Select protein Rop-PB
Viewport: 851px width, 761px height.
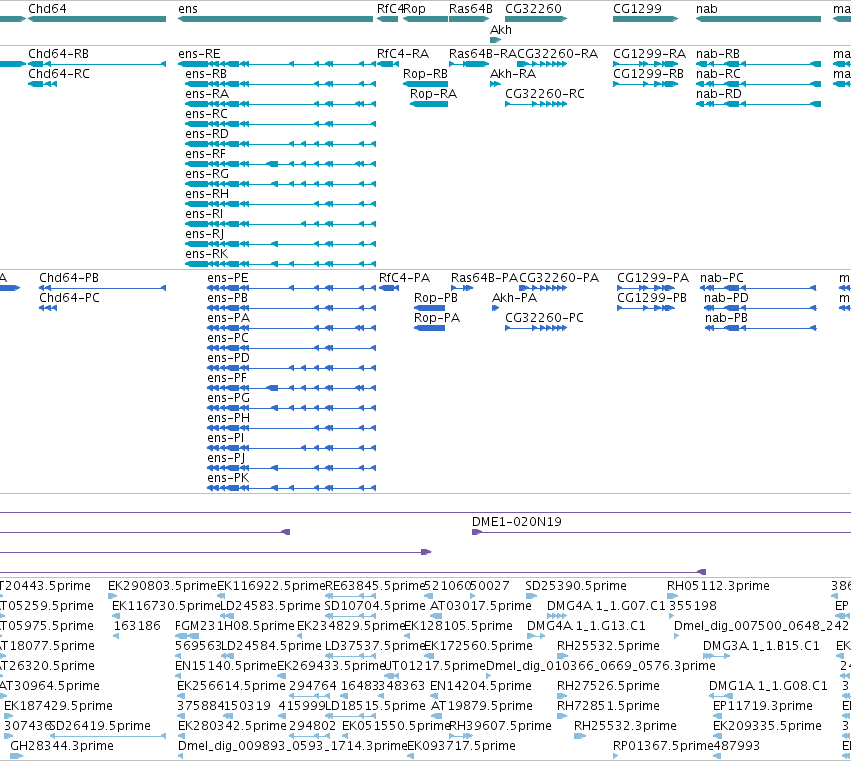(436, 298)
